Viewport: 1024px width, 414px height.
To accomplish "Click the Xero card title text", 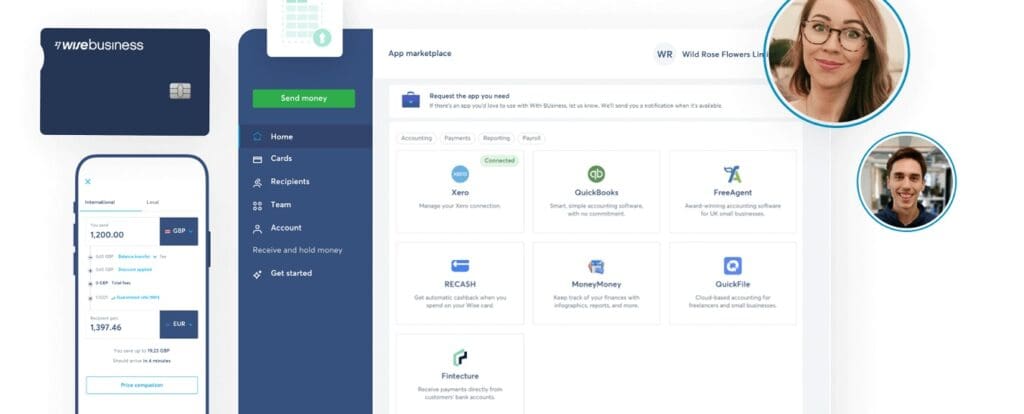I will 460,193.
